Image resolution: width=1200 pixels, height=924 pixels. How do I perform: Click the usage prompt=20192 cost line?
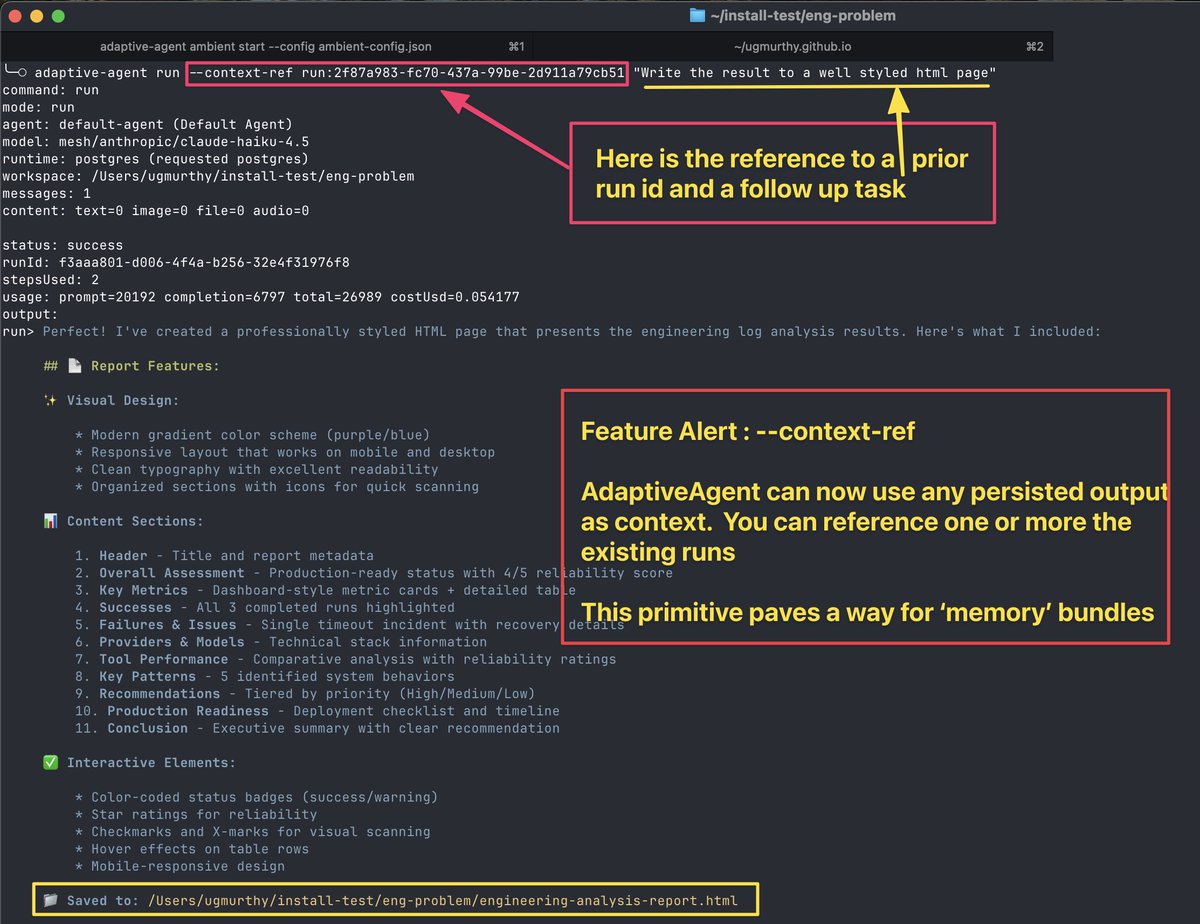pyautogui.click(x=261, y=297)
